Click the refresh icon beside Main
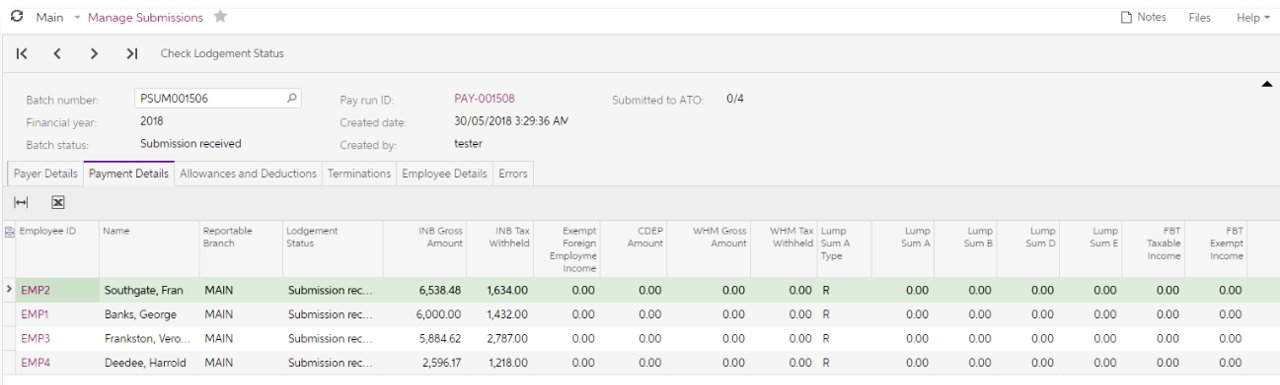This screenshot has height=385, width=1280. [x=18, y=18]
